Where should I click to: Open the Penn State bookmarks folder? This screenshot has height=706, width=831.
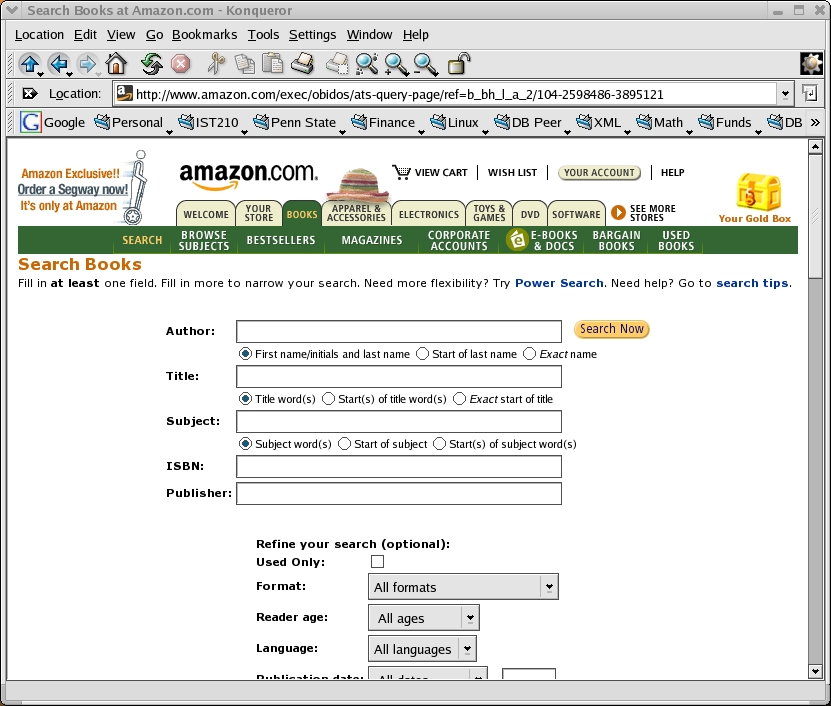tap(299, 122)
